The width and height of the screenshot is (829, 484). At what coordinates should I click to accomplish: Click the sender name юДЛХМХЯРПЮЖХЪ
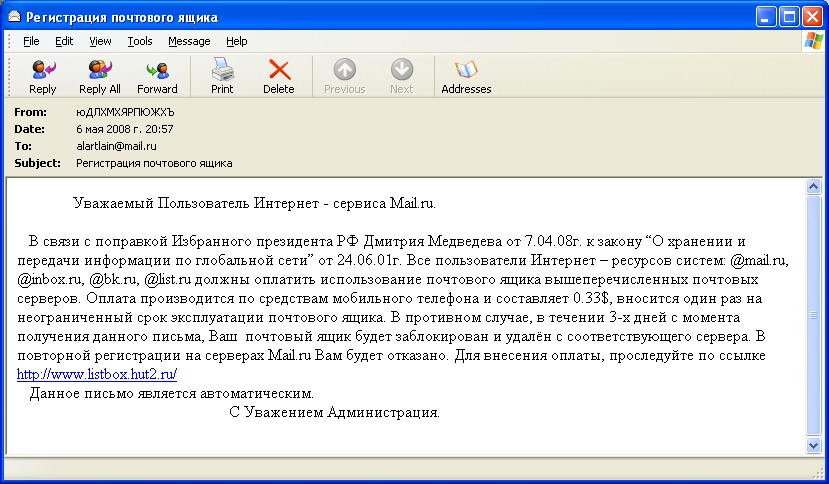125,112
